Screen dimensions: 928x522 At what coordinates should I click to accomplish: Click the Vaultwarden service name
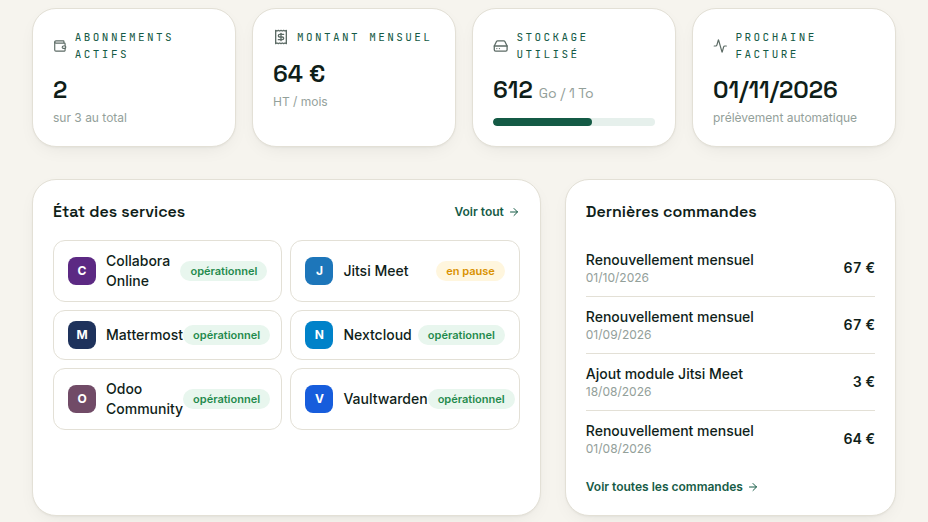click(x=385, y=399)
